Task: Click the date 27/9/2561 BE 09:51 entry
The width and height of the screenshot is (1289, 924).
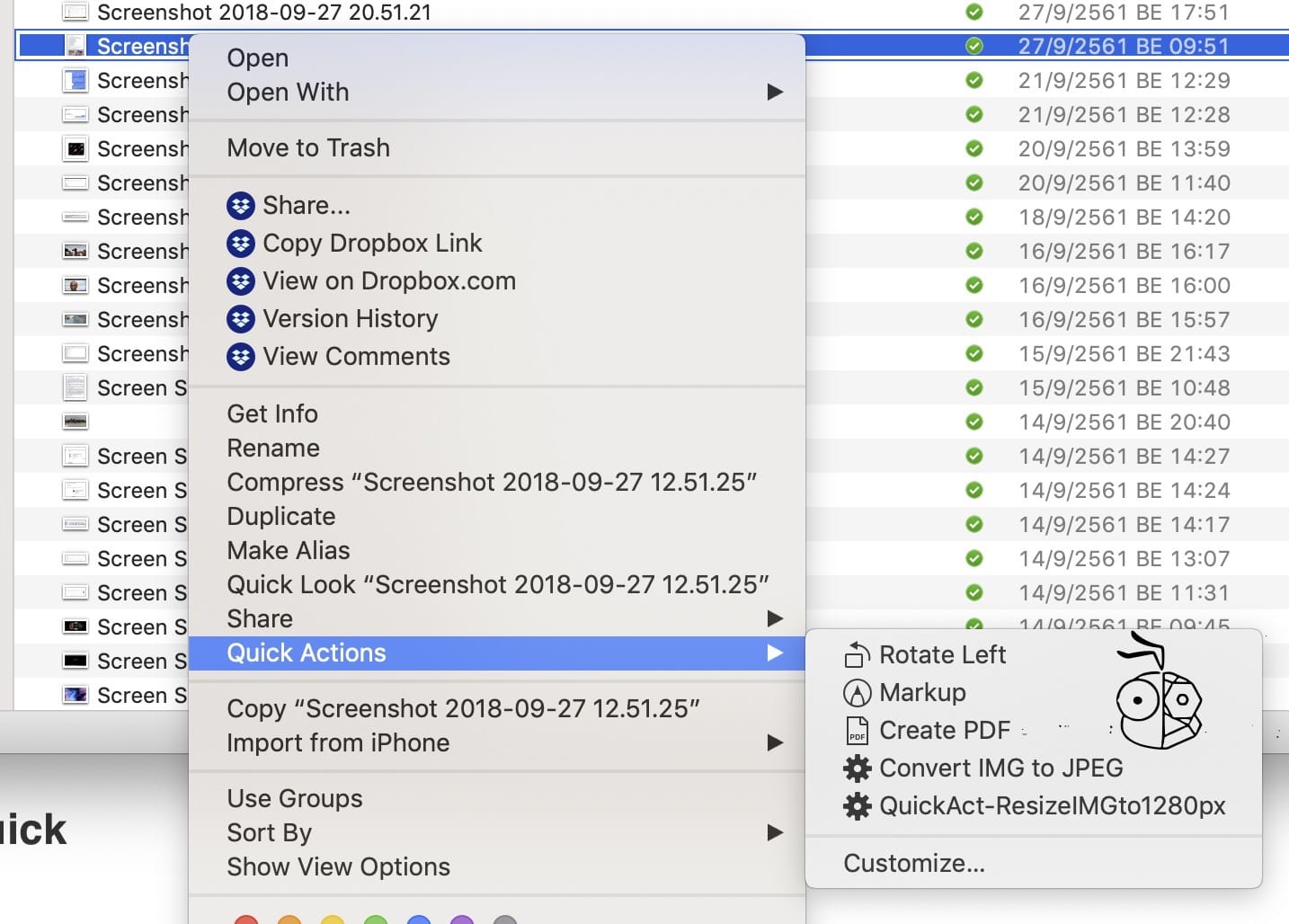Action: point(1125,46)
